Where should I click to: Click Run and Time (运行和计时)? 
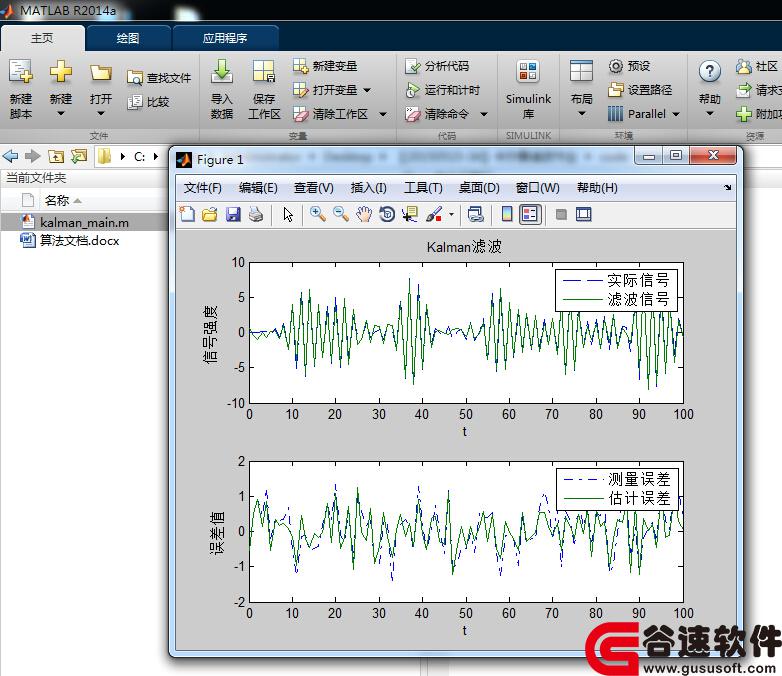pos(442,90)
